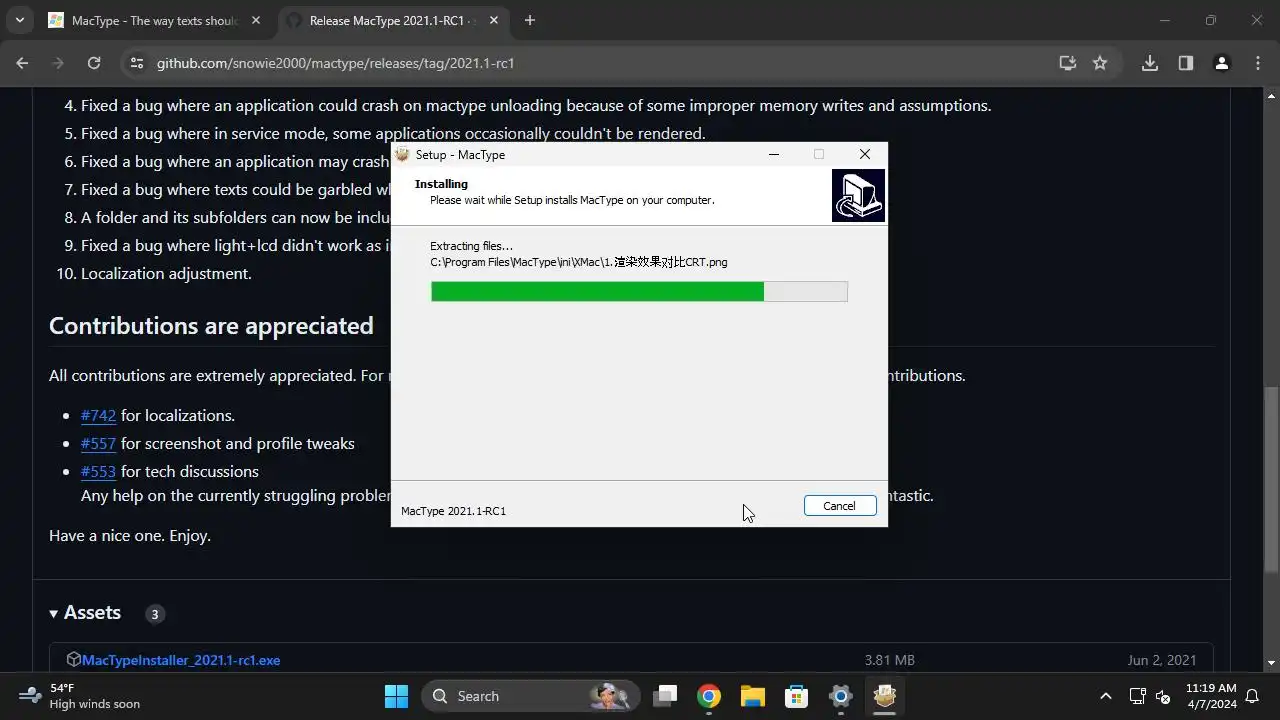The height and width of the screenshot is (720, 1280).
Task: Bookmark this page with the star icon
Action: point(1100,63)
